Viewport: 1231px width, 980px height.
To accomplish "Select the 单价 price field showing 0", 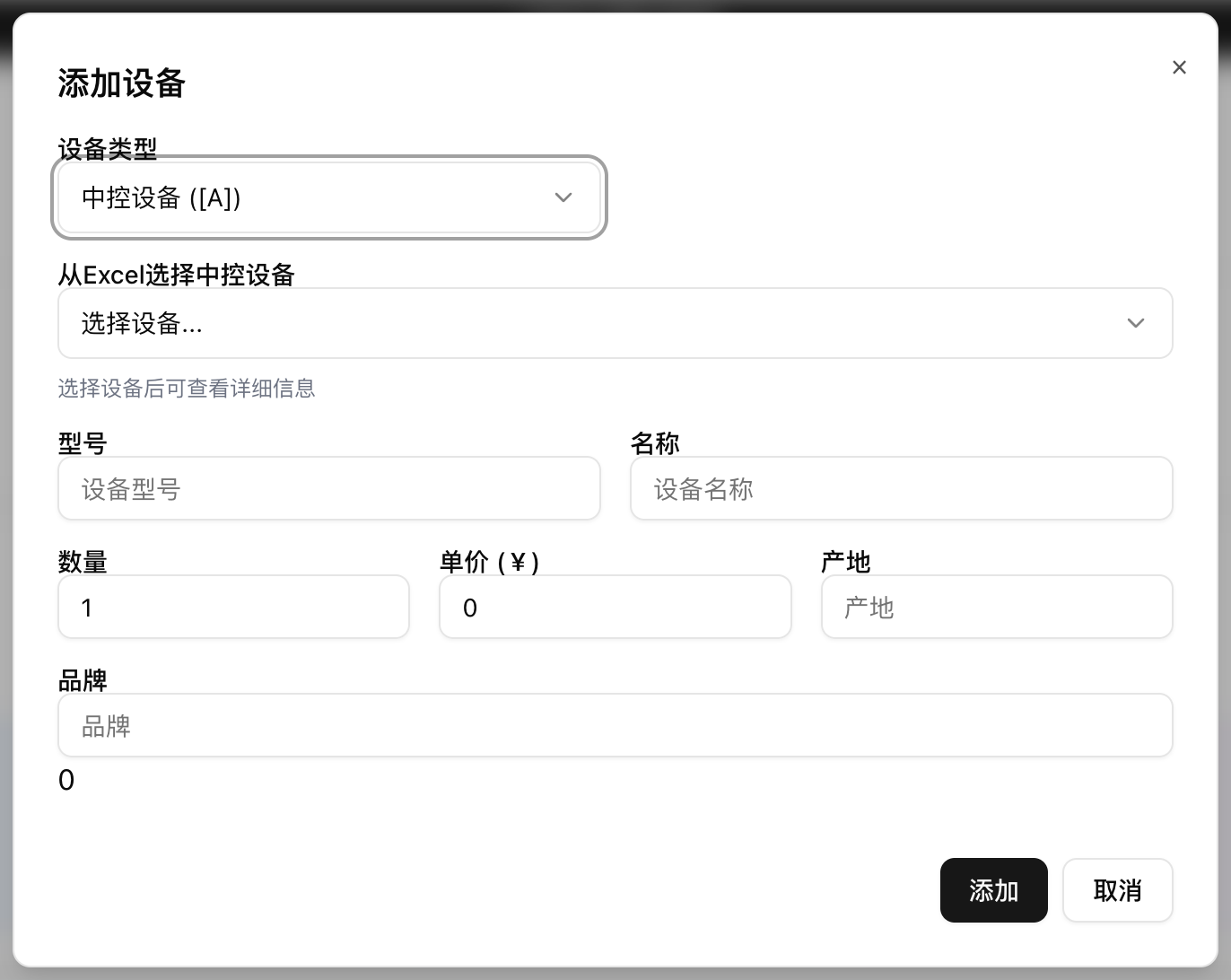I will click(x=615, y=607).
